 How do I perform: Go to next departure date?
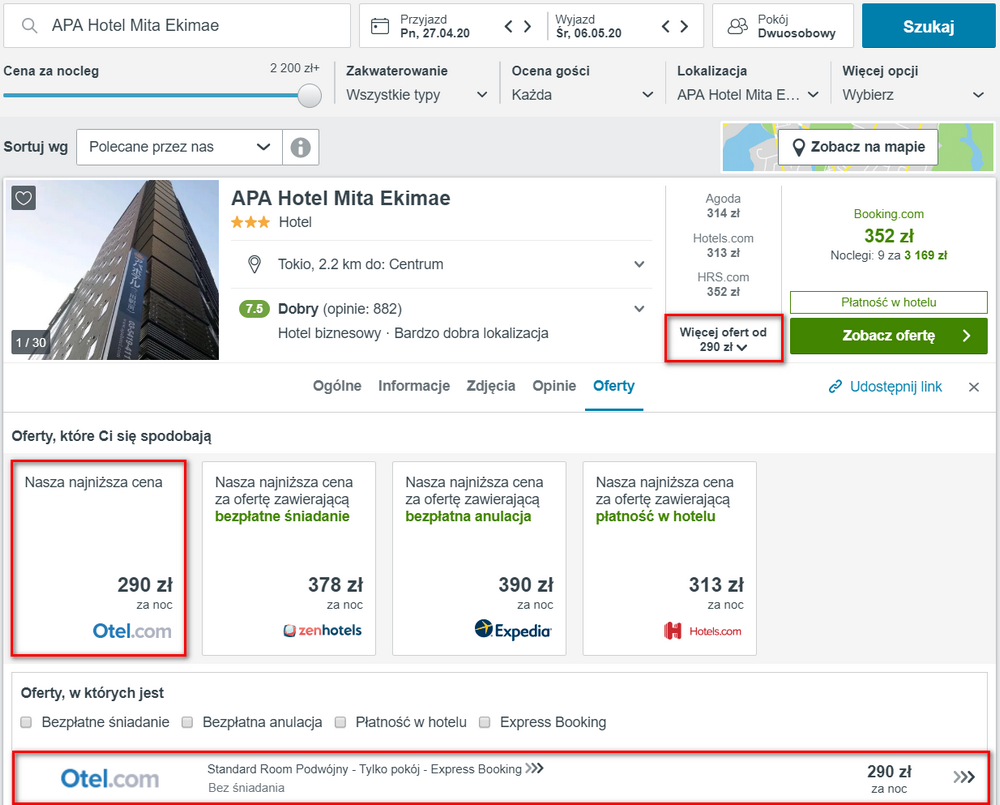(684, 26)
